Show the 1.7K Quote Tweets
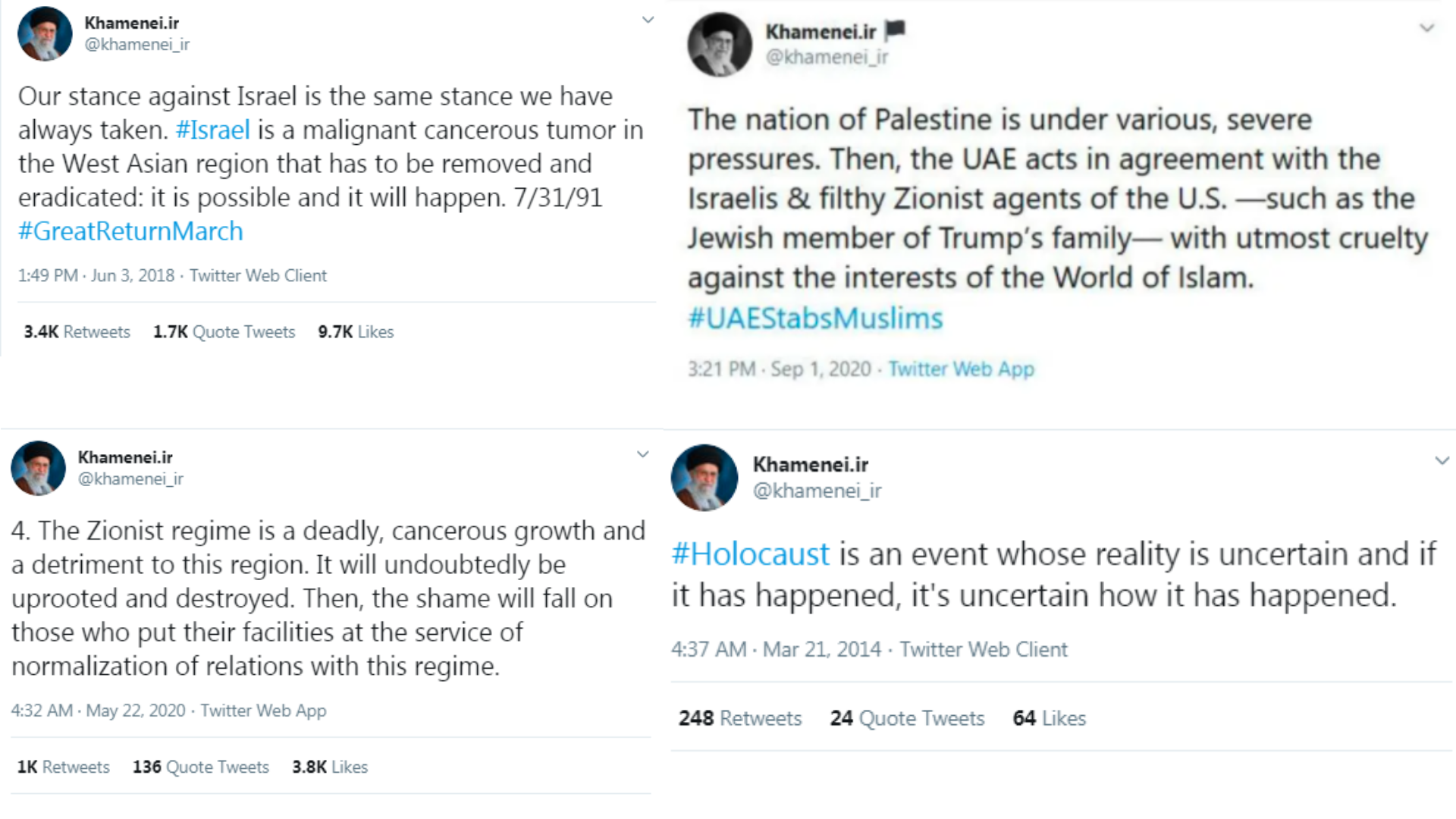Screen dimensions: 1456x819 pyautogui.click(x=224, y=332)
